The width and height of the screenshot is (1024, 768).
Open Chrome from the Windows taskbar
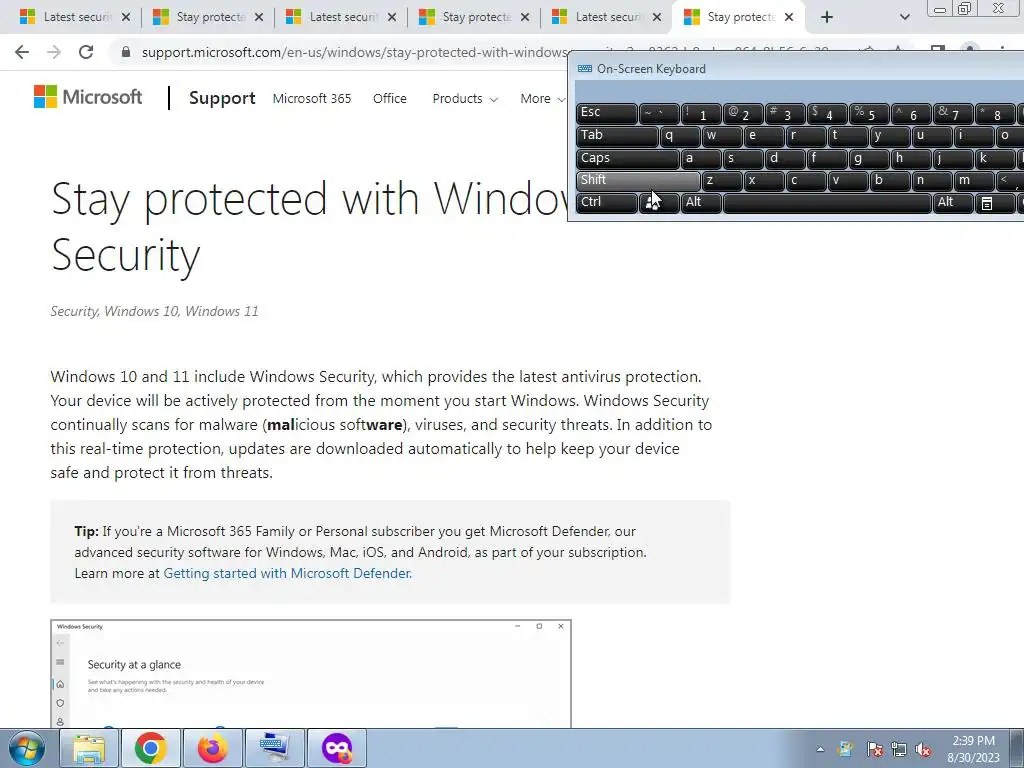150,748
